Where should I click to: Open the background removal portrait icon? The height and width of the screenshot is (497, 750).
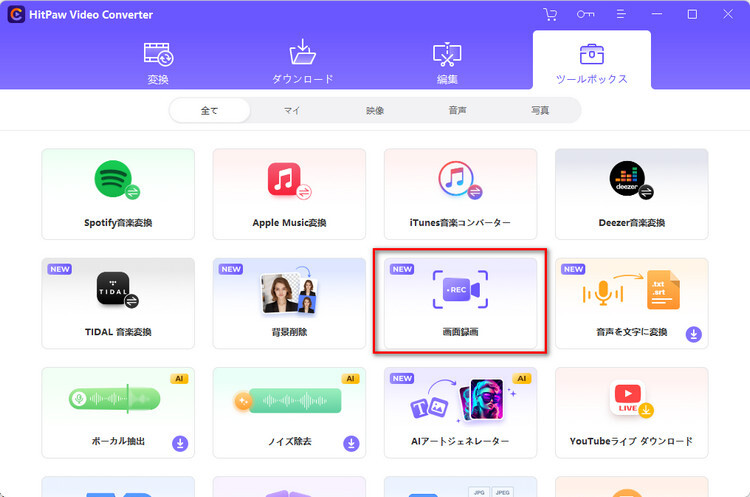[x=289, y=290]
